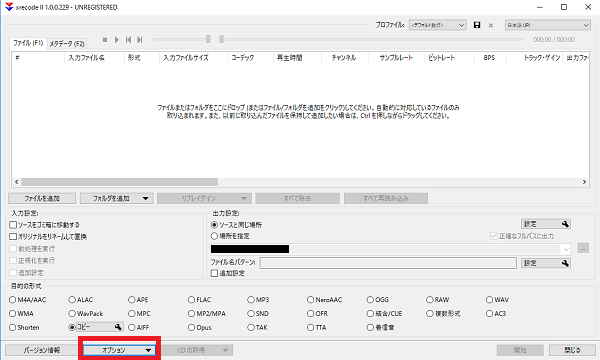This screenshot has height=360, width=600.
Task: Check オリジナルをリネームして置換 checkbox
Action: (x=13, y=237)
